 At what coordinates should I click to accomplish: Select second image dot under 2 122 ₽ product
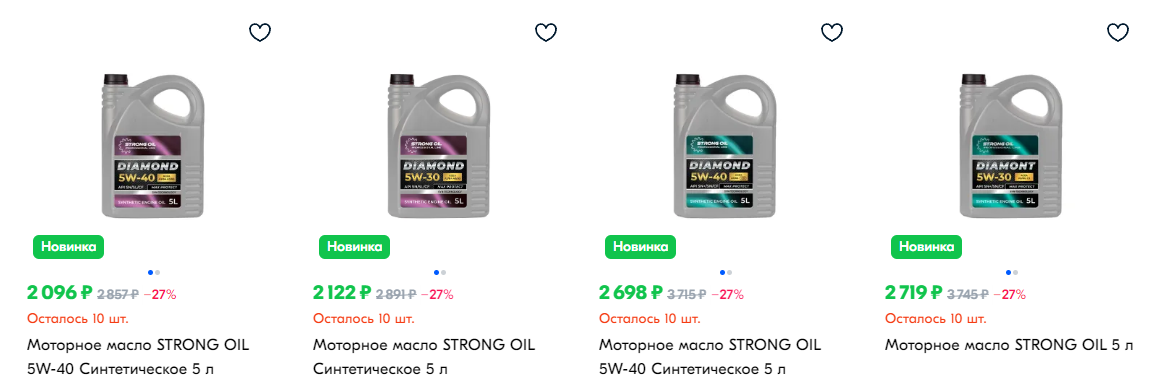point(443,273)
